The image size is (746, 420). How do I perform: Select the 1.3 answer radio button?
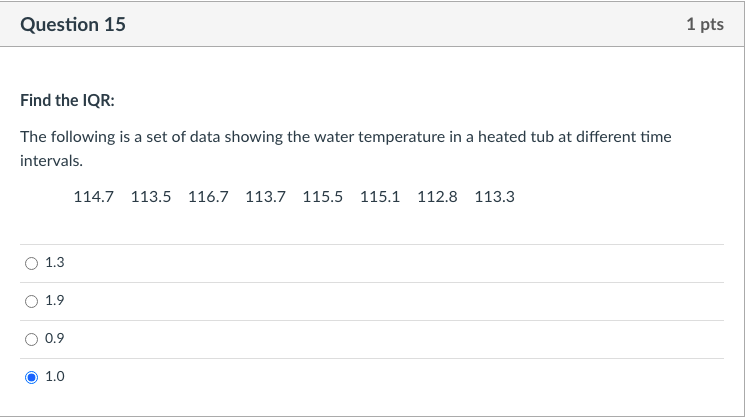pos(32,263)
